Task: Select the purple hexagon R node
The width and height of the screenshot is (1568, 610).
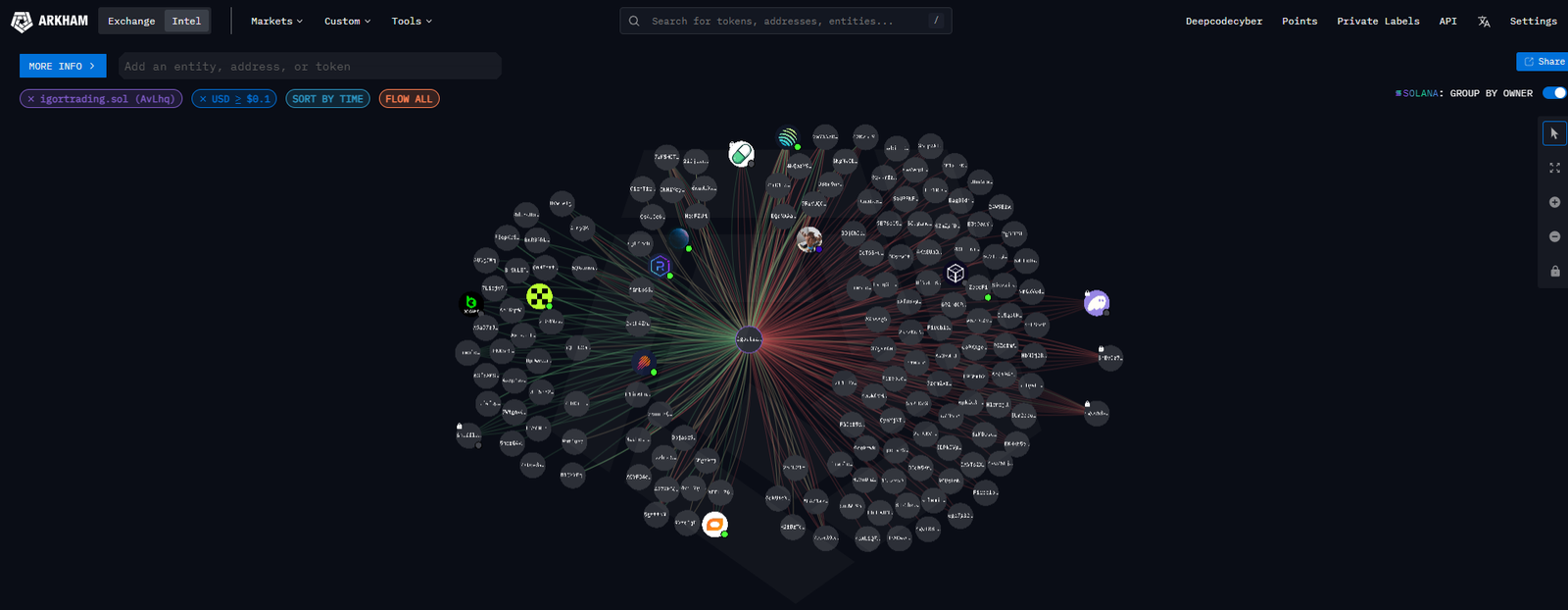Action: [661, 266]
